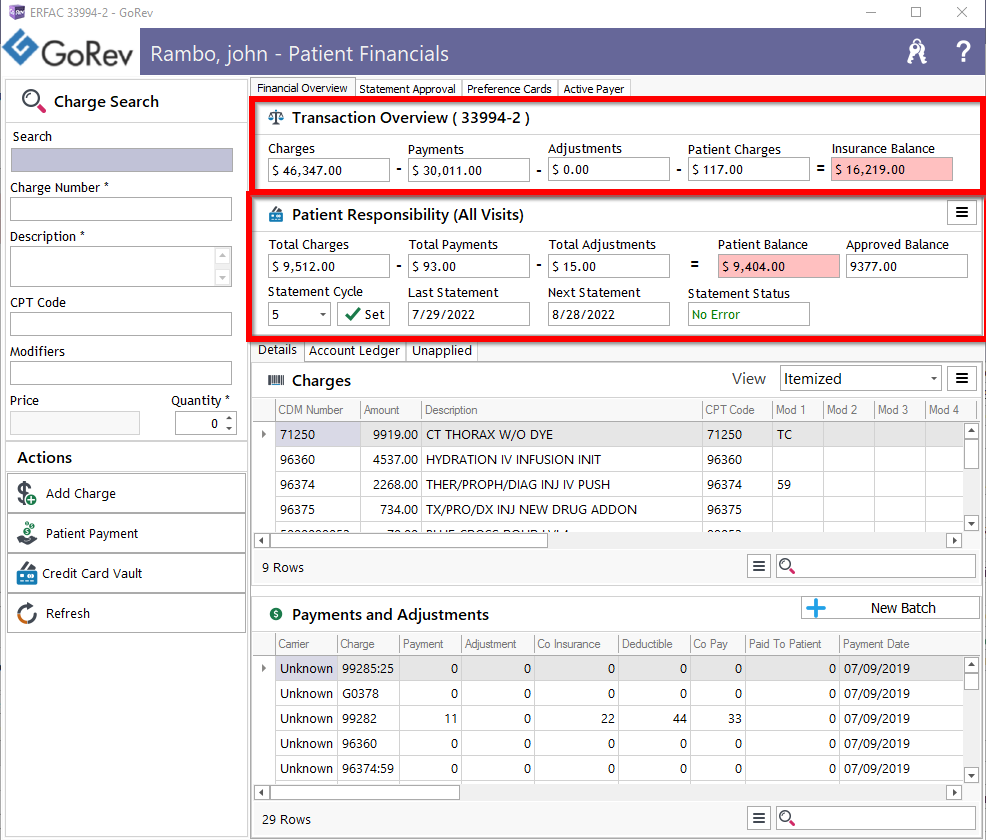Click the Credit Card Vault icon
Image resolution: width=986 pixels, height=840 pixels.
point(27,574)
